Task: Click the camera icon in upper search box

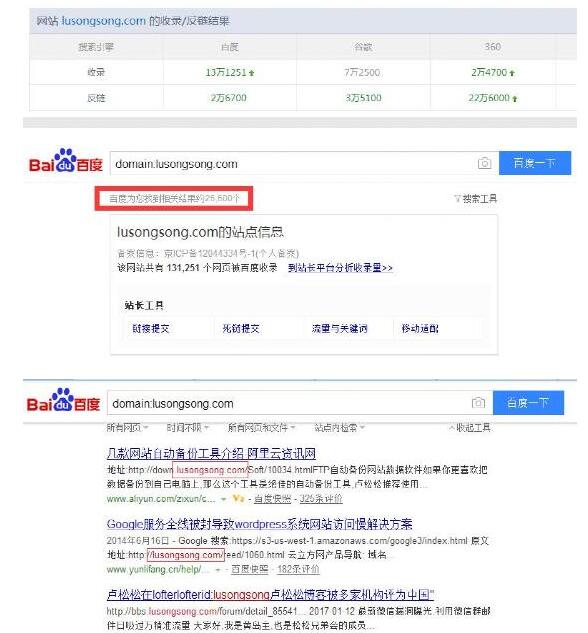Action: point(484,163)
